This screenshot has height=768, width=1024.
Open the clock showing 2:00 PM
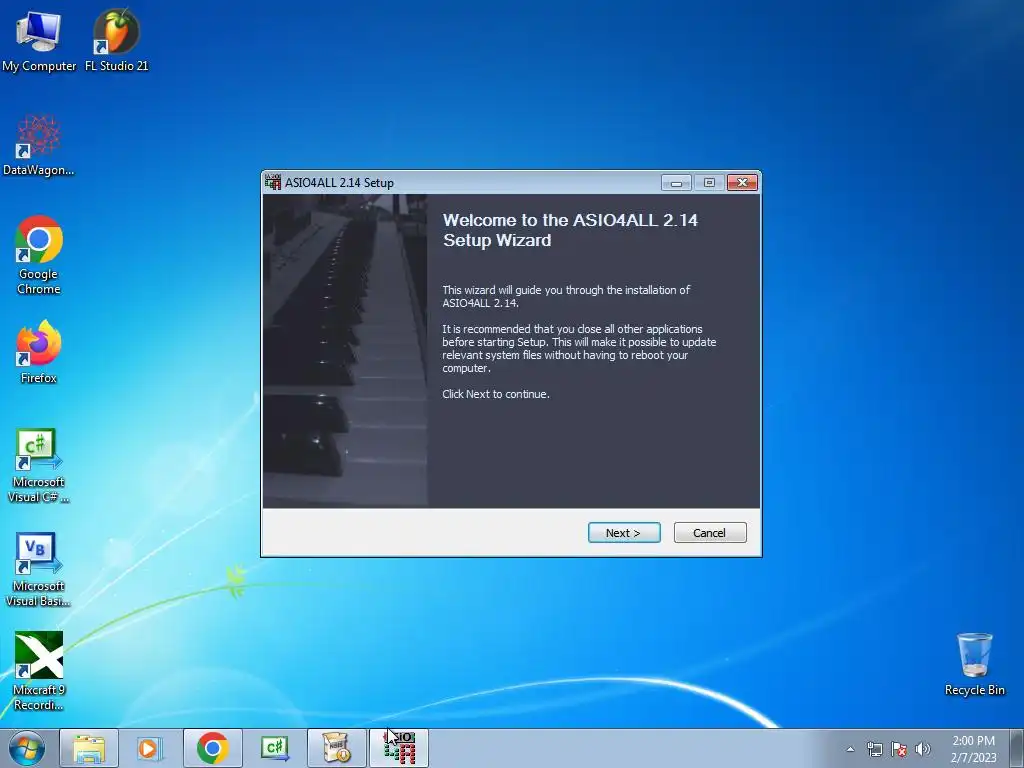pyautogui.click(x=973, y=749)
